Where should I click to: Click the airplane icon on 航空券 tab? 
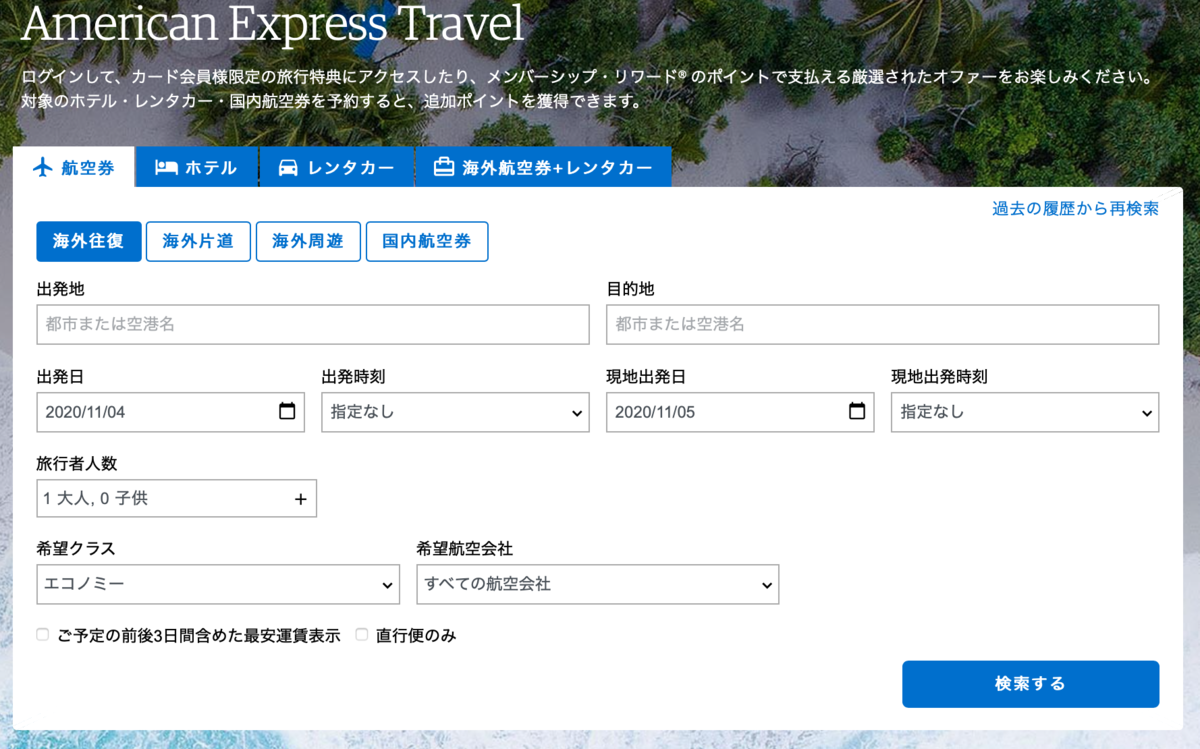(x=43, y=168)
